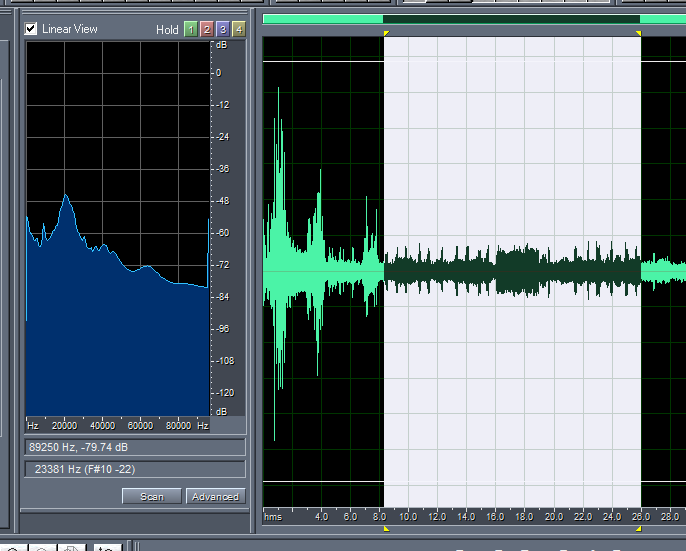
Task: Click the yellow selection start marker above waveform
Action: [x=386, y=33]
